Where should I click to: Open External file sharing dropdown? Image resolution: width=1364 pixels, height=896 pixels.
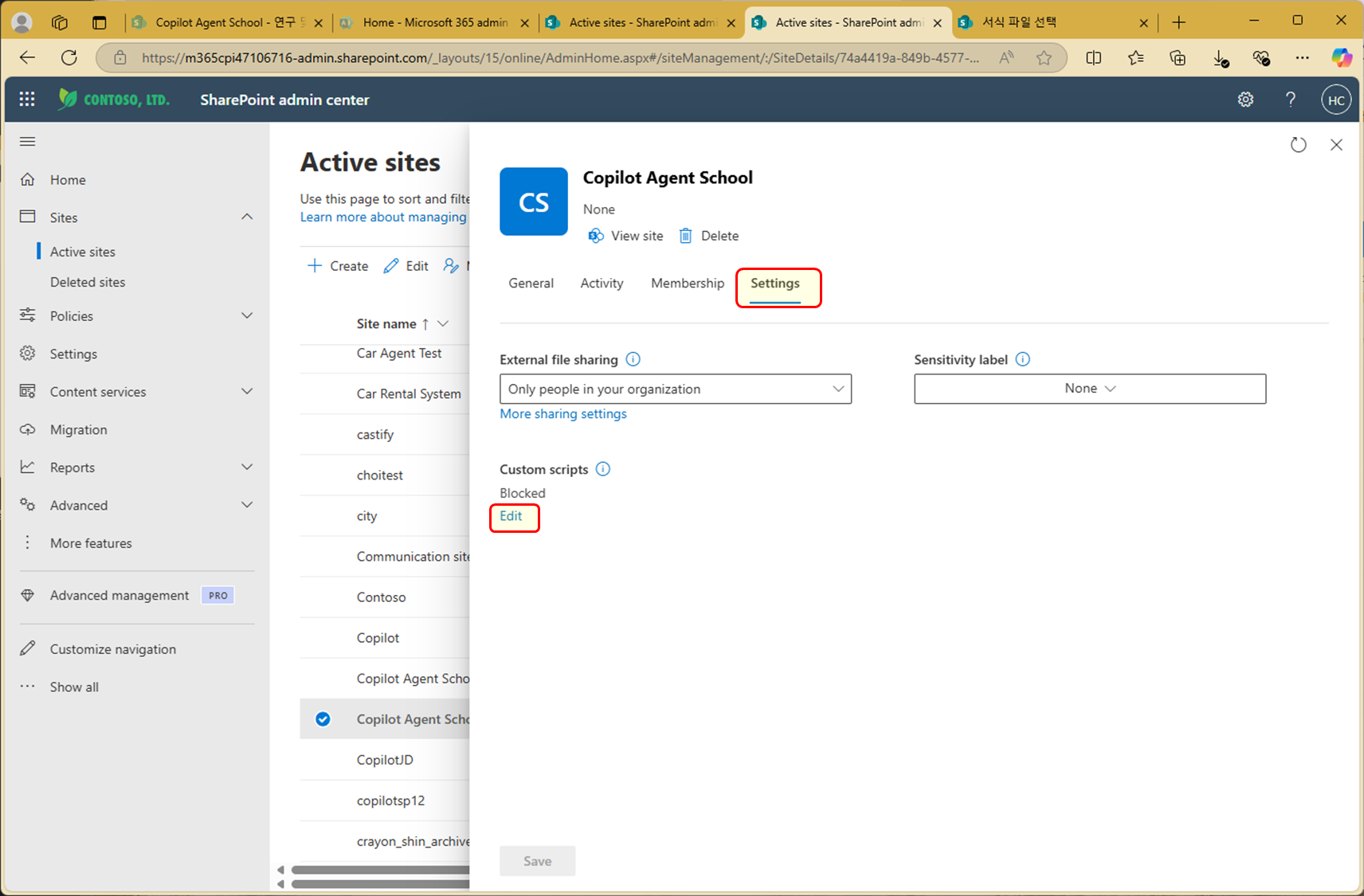(676, 389)
